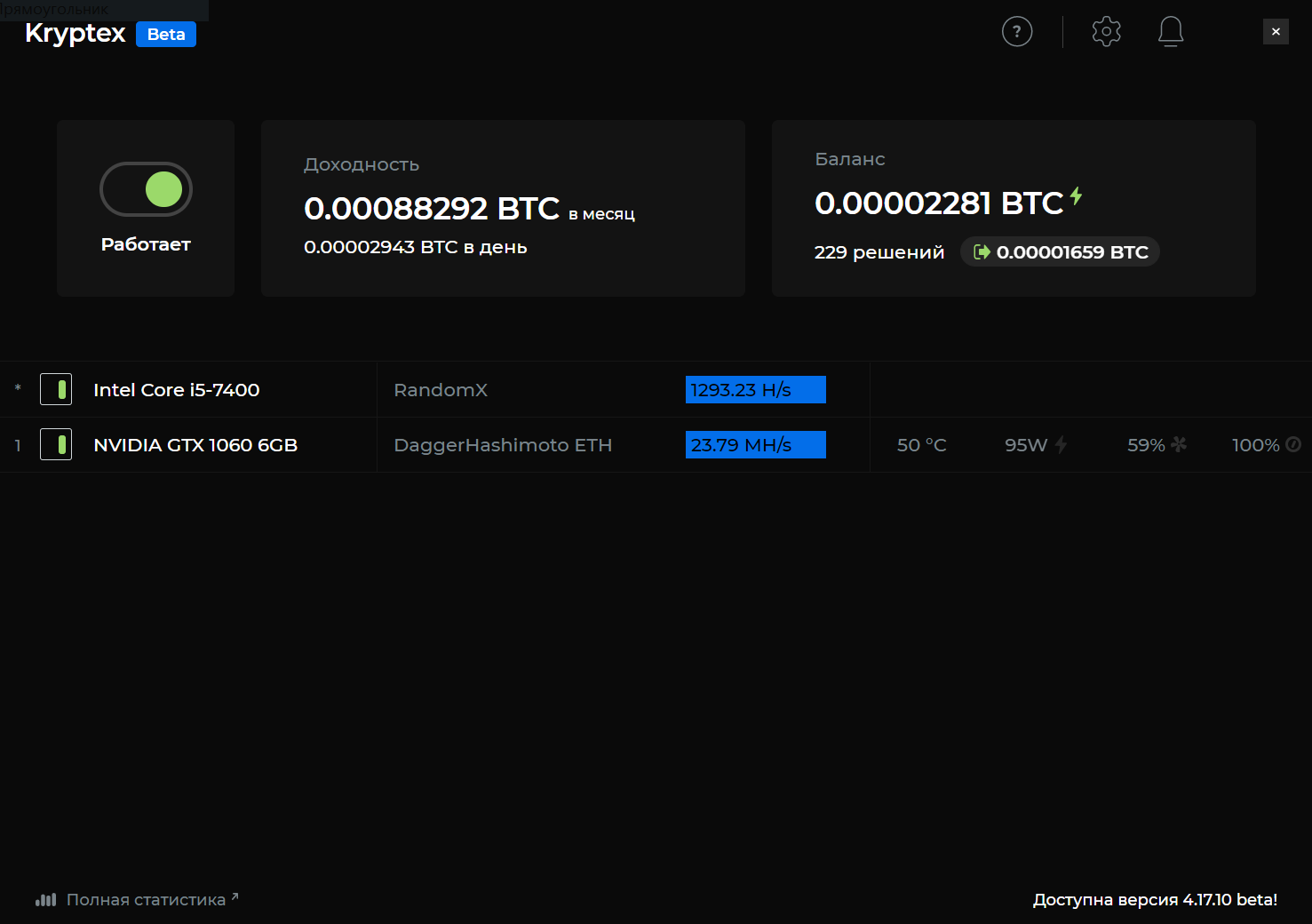Image resolution: width=1312 pixels, height=924 pixels.
Task: Click the DaggerHashimoto ETH algorithm label
Action: point(503,445)
